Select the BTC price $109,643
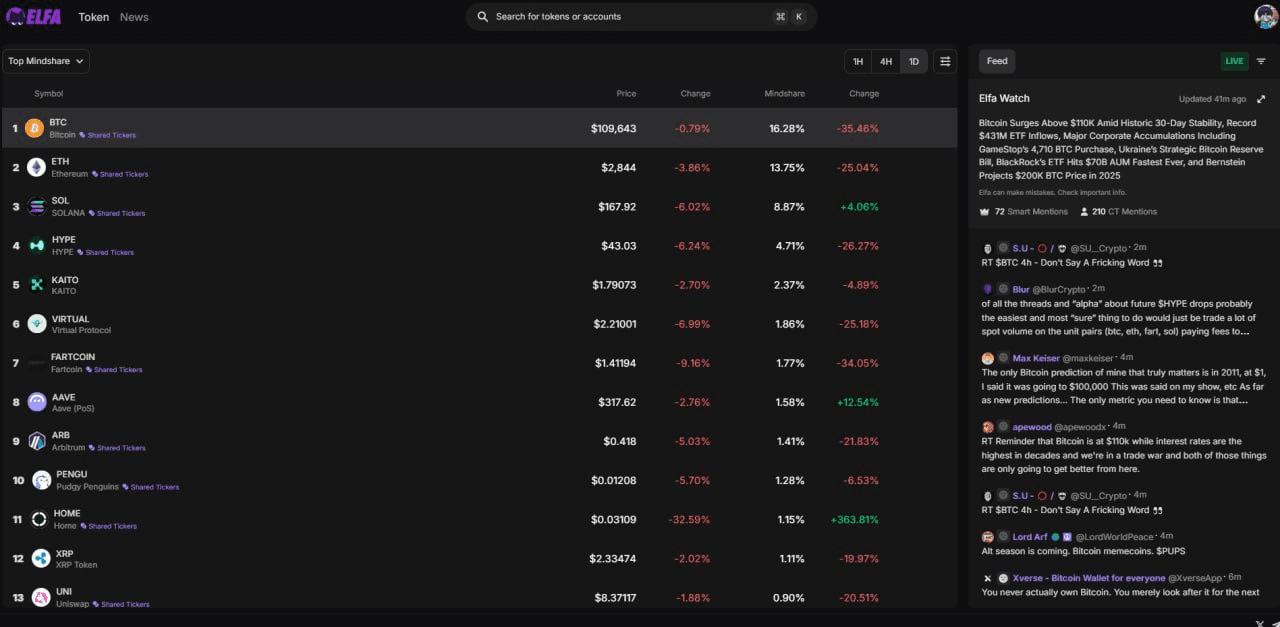Screen dimensions: 1280x627 pos(613,129)
